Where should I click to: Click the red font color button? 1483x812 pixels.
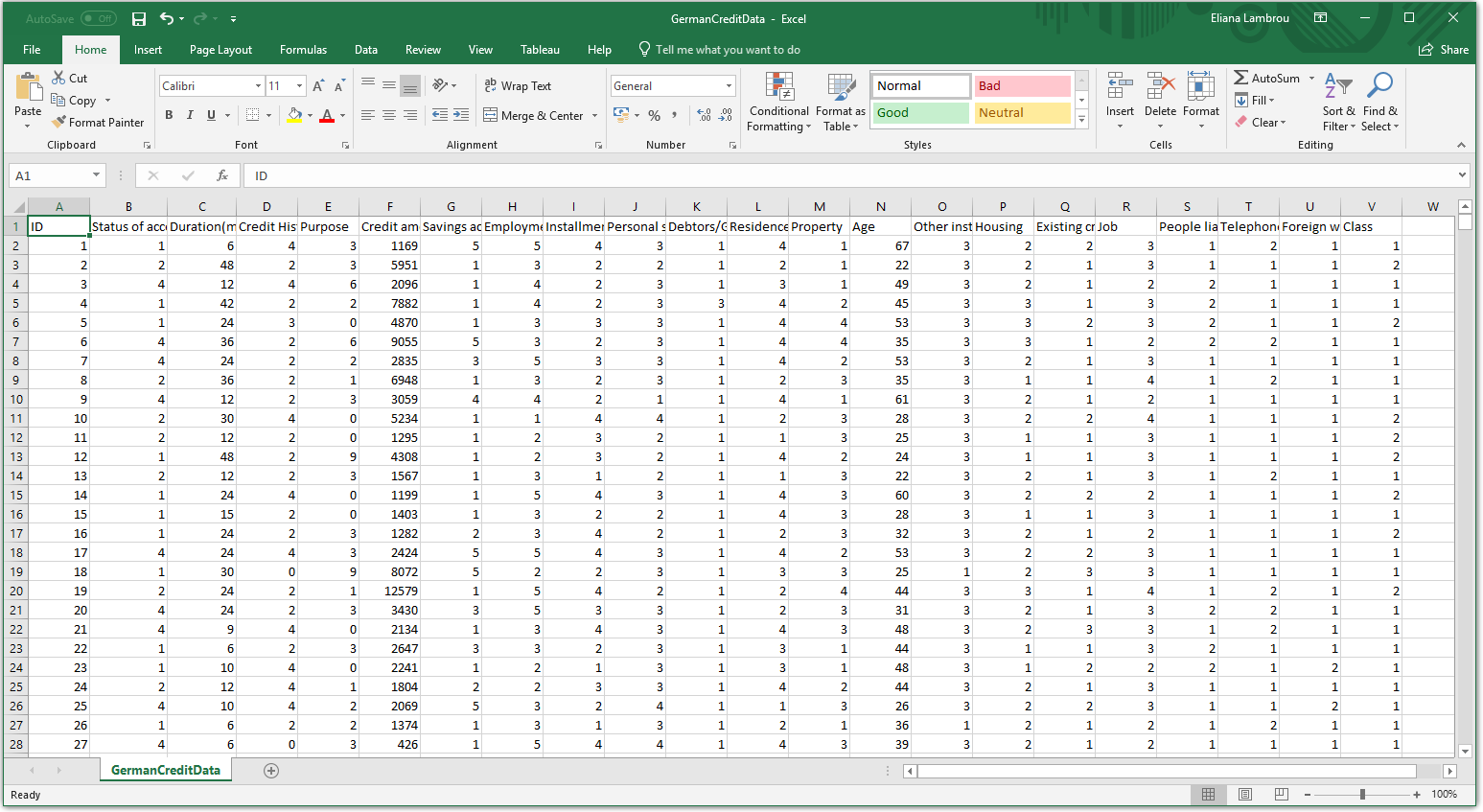327,115
